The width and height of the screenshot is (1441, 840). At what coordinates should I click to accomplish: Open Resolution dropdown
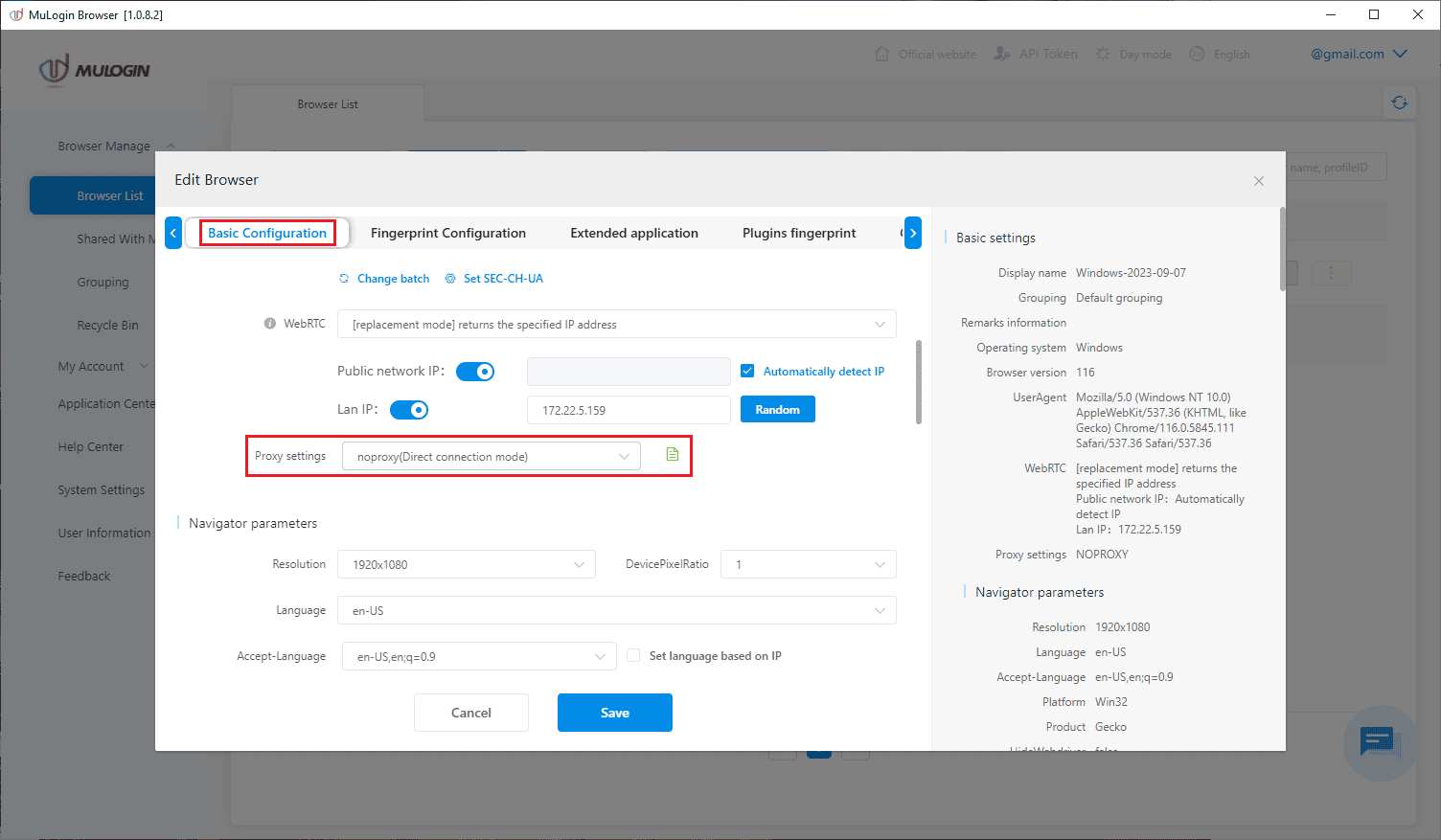(467, 564)
